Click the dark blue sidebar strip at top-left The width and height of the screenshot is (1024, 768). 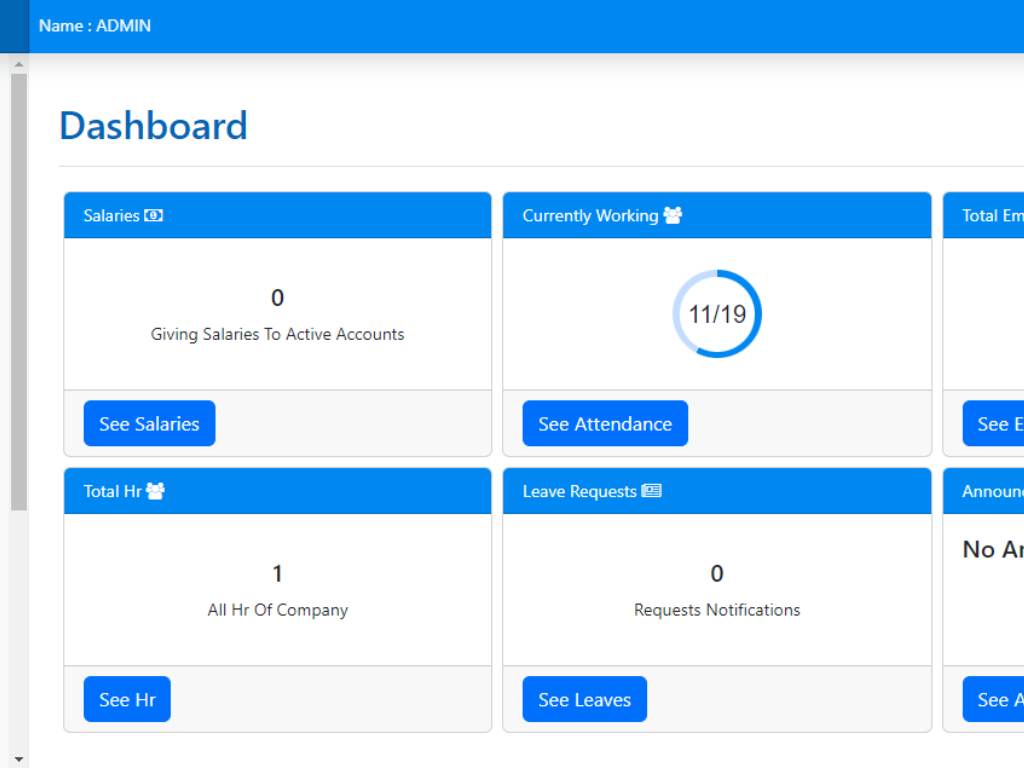14,26
